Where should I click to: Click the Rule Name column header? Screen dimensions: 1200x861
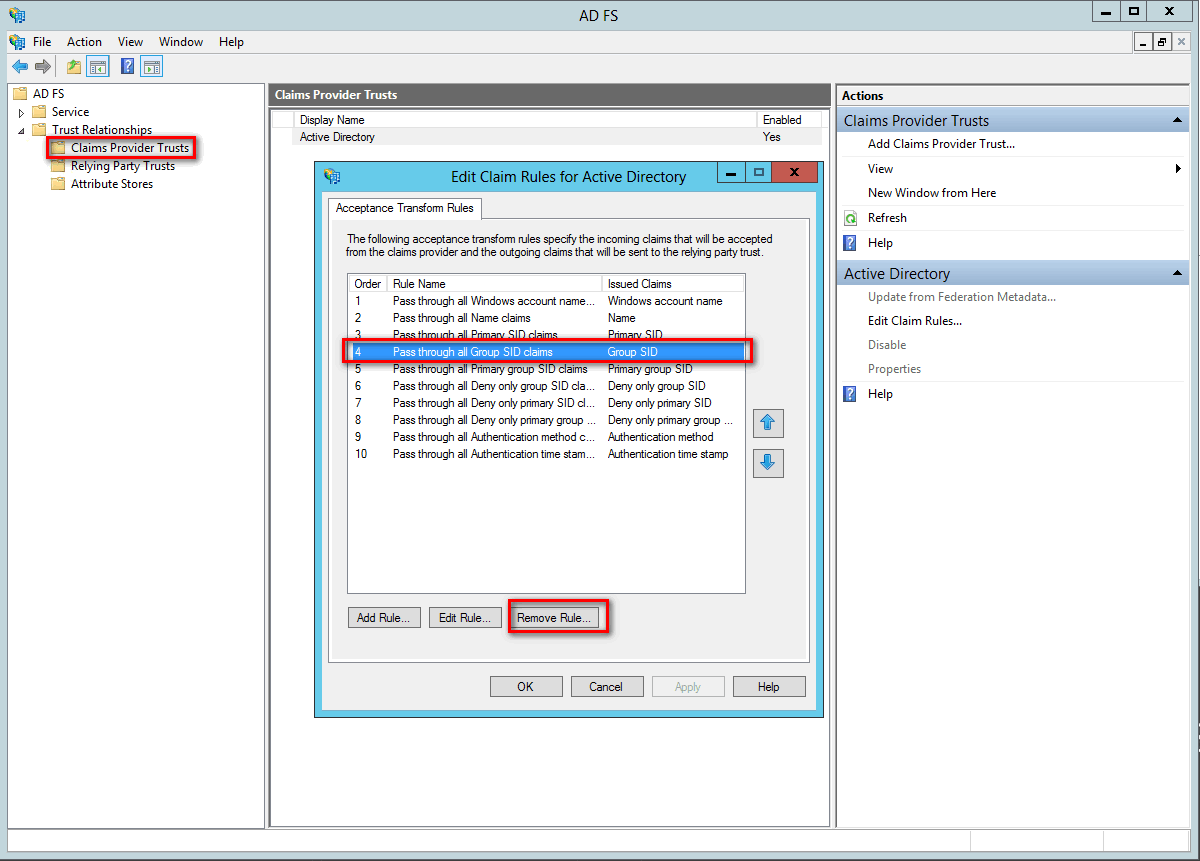[494, 284]
